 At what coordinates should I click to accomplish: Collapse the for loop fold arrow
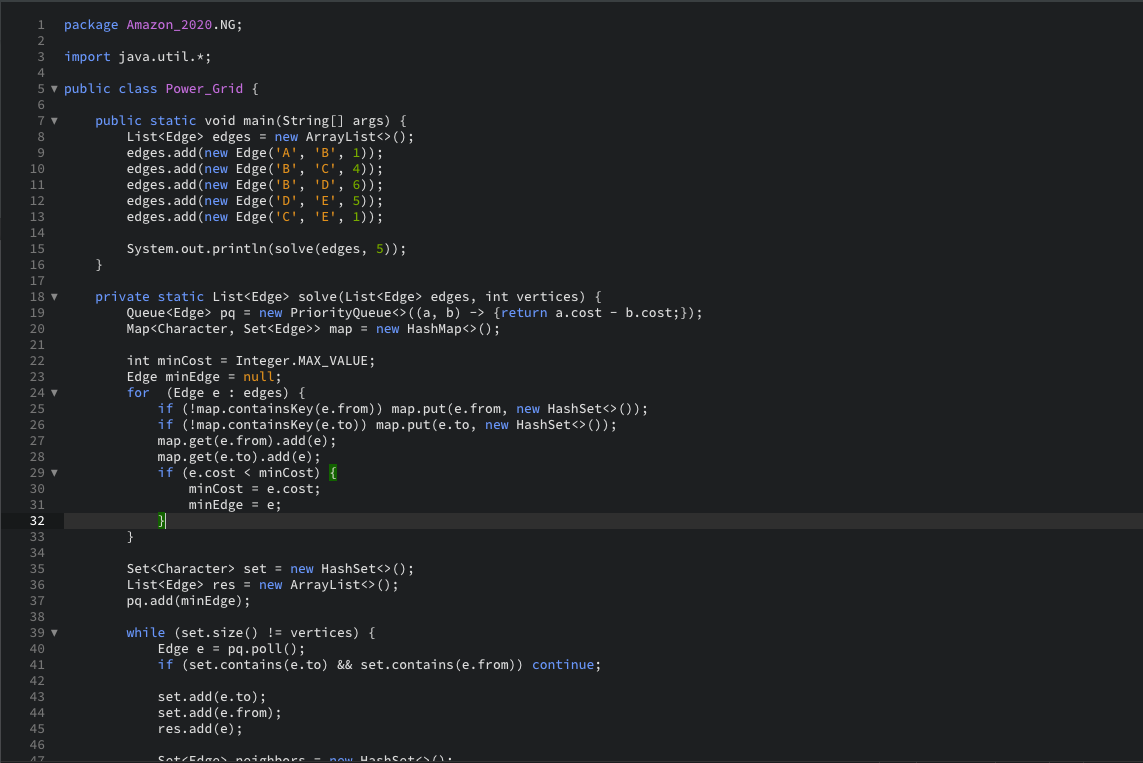click(54, 394)
